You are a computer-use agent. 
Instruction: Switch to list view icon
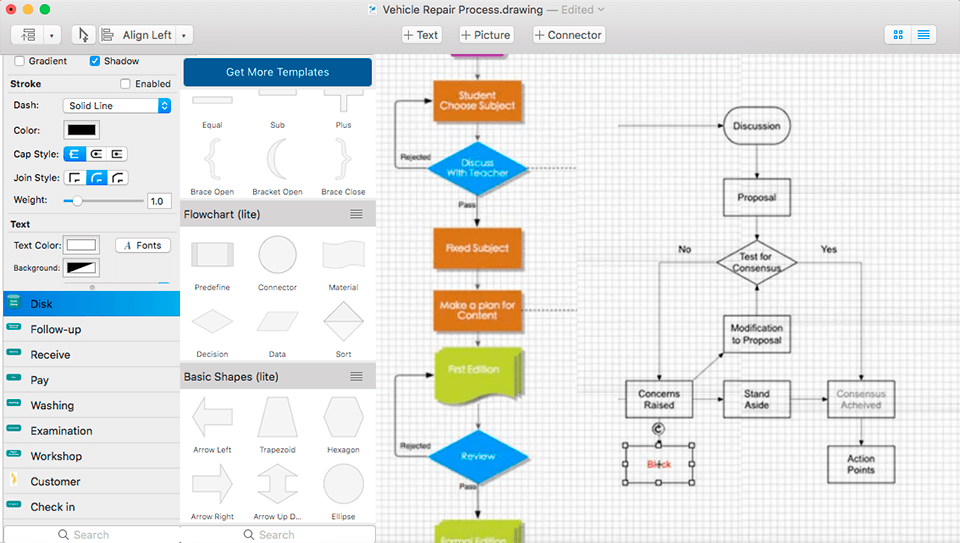click(924, 35)
